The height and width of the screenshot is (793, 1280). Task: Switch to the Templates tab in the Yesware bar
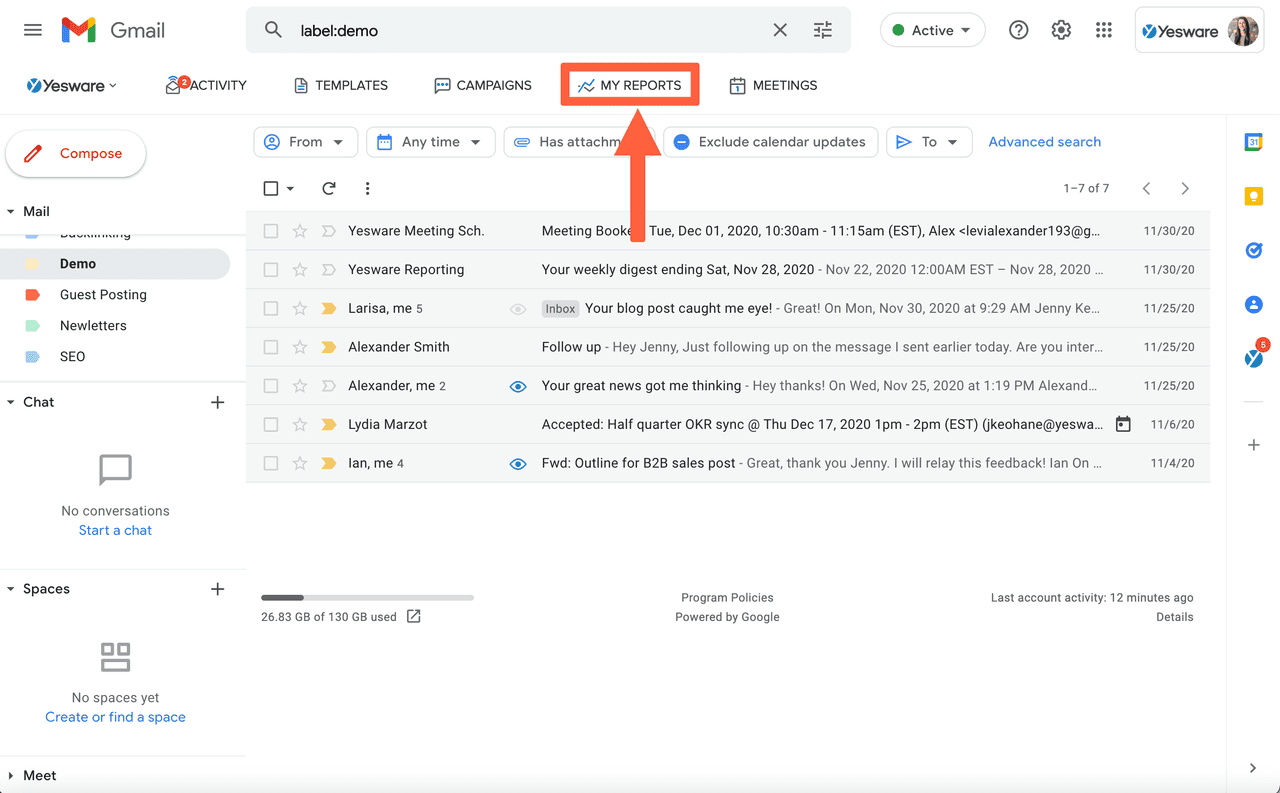click(340, 85)
